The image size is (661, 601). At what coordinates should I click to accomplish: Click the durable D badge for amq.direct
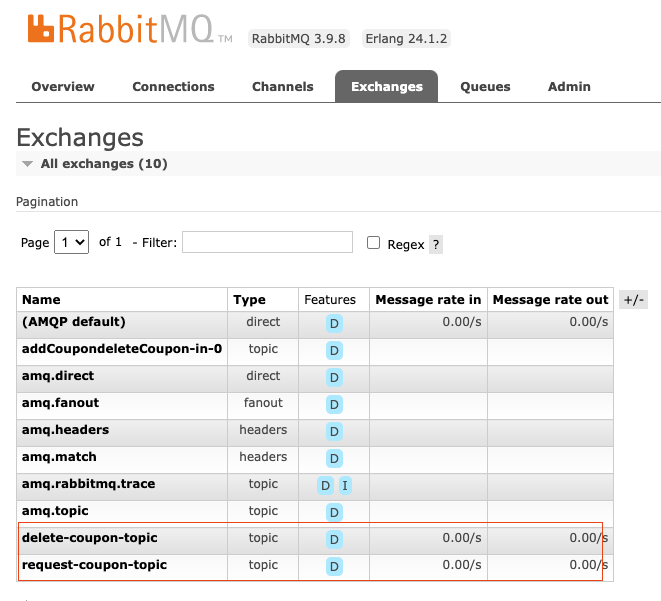pos(334,377)
